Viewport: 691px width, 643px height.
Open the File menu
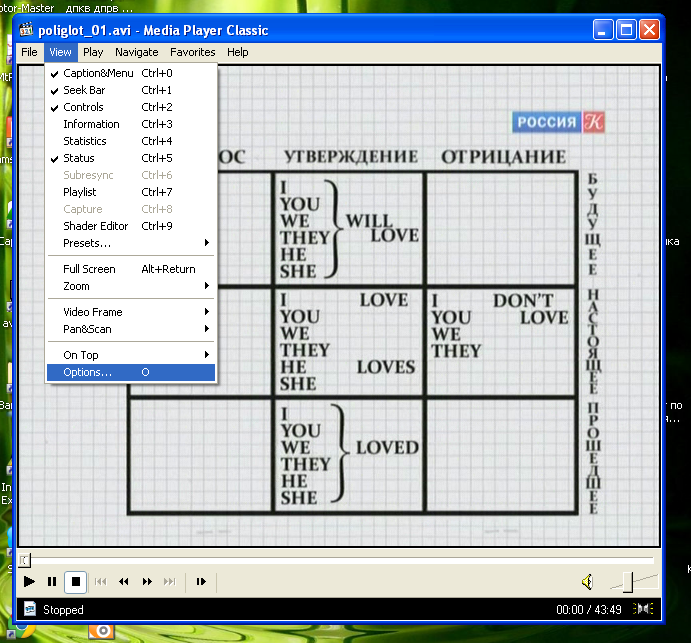pyautogui.click(x=29, y=52)
